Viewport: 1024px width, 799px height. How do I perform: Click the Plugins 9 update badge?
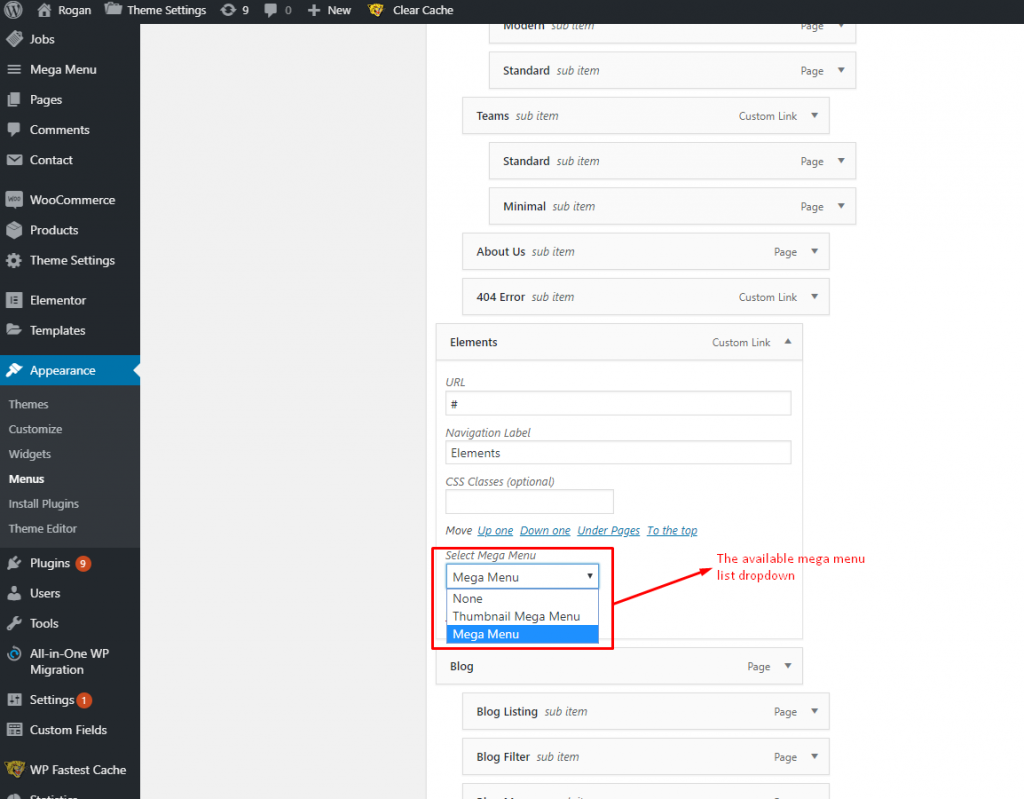coord(83,564)
